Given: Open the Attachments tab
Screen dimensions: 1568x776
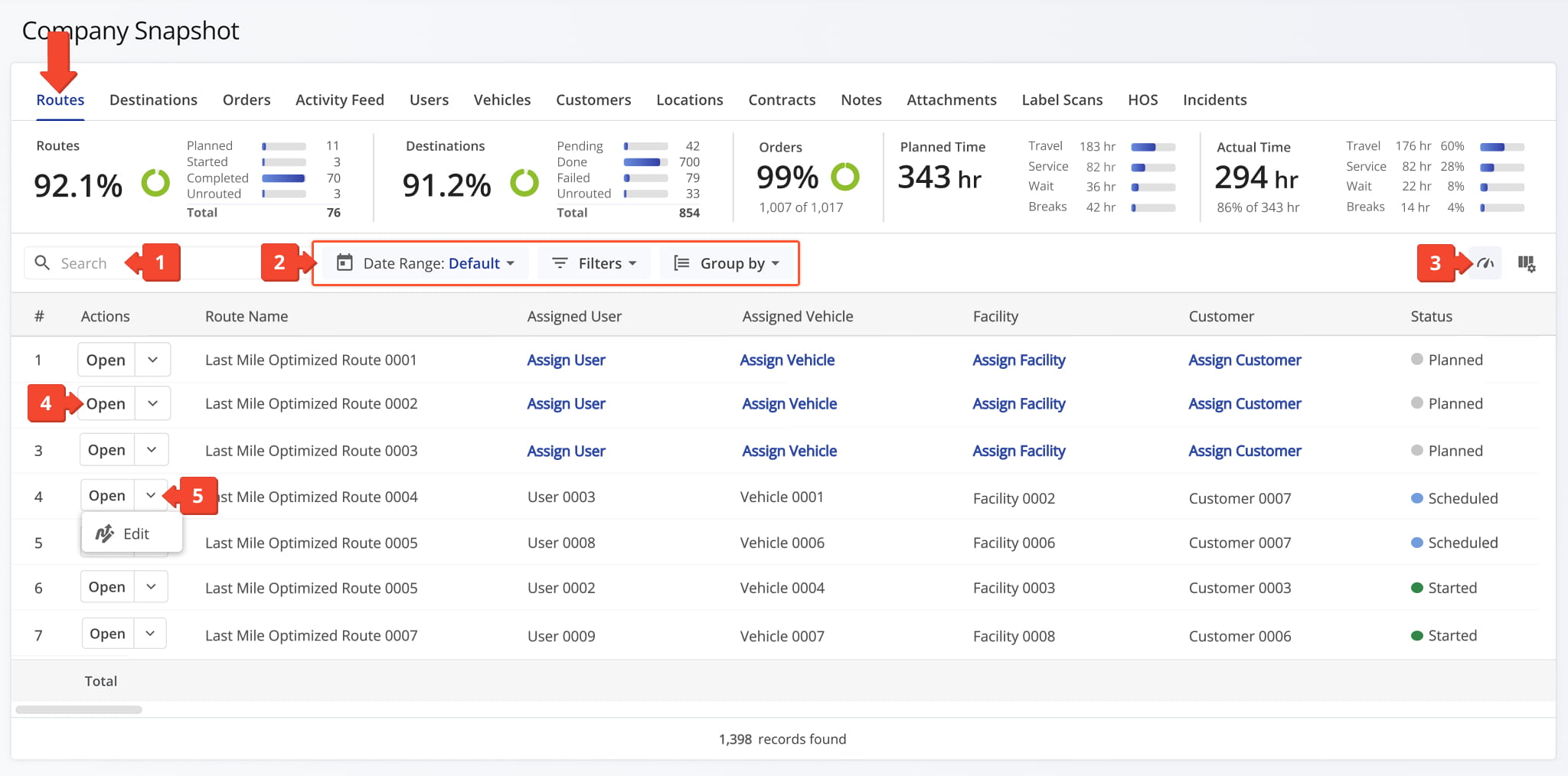Looking at the screenshot, I should (x=952, y=99).
